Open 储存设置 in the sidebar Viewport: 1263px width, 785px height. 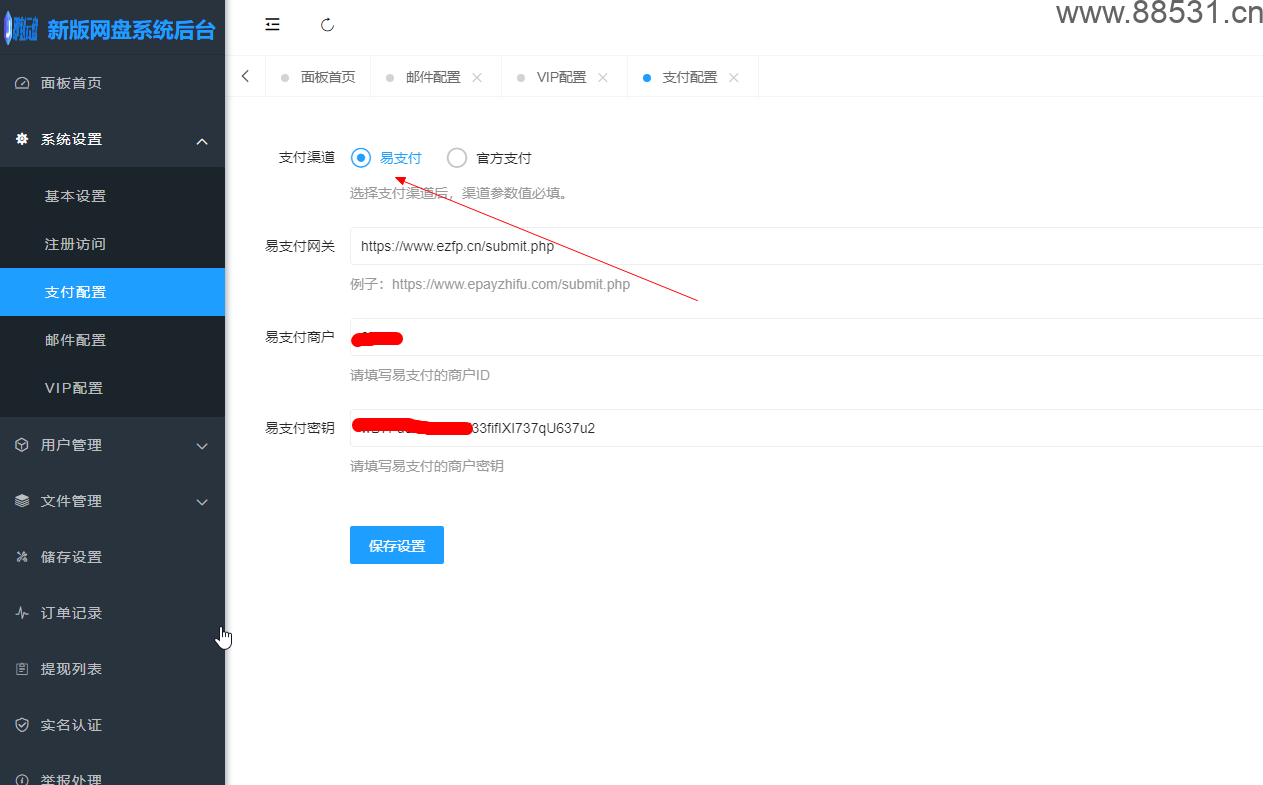tap(112, 557)
